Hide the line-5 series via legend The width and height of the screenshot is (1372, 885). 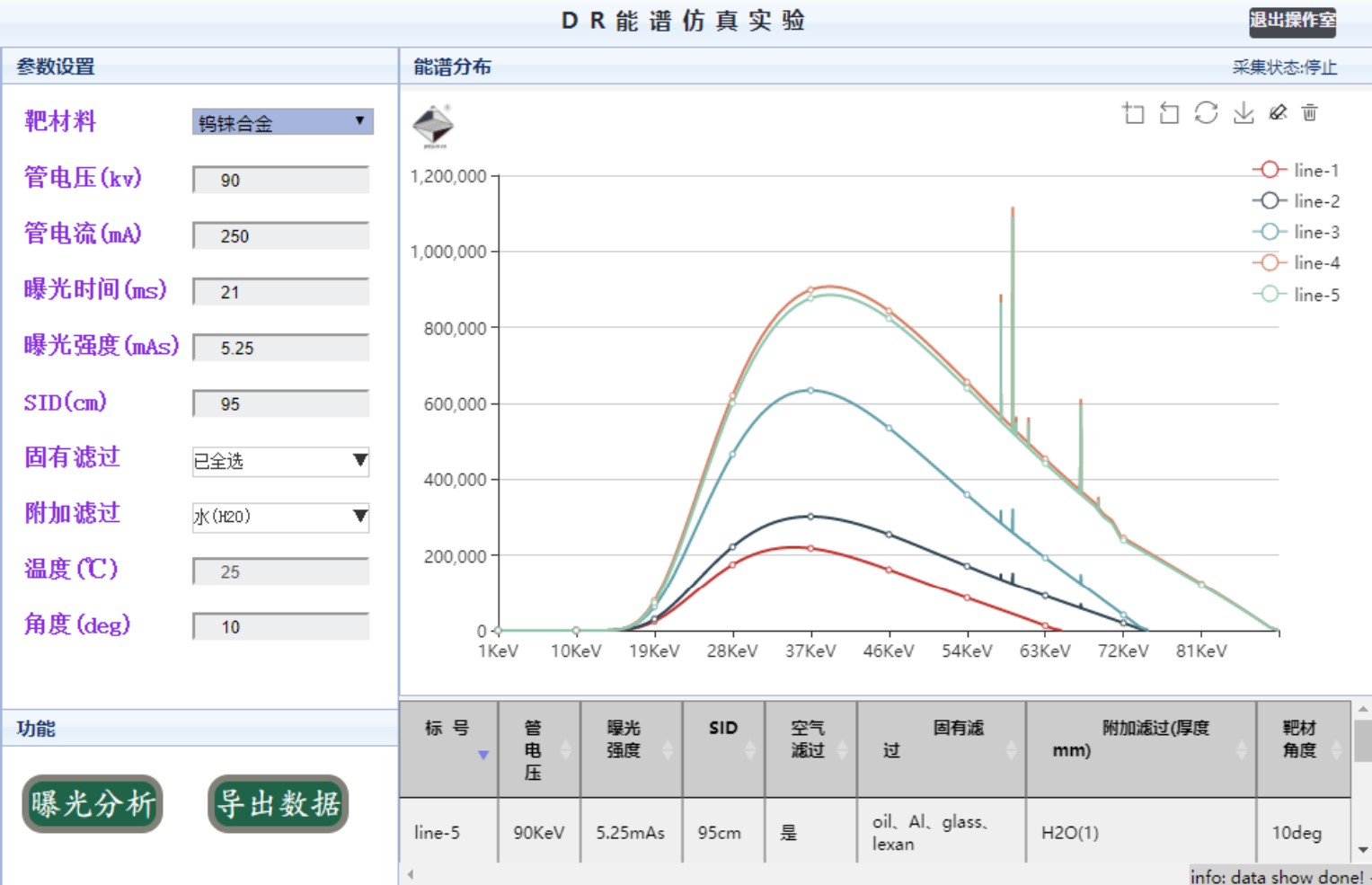(1295, 295)
